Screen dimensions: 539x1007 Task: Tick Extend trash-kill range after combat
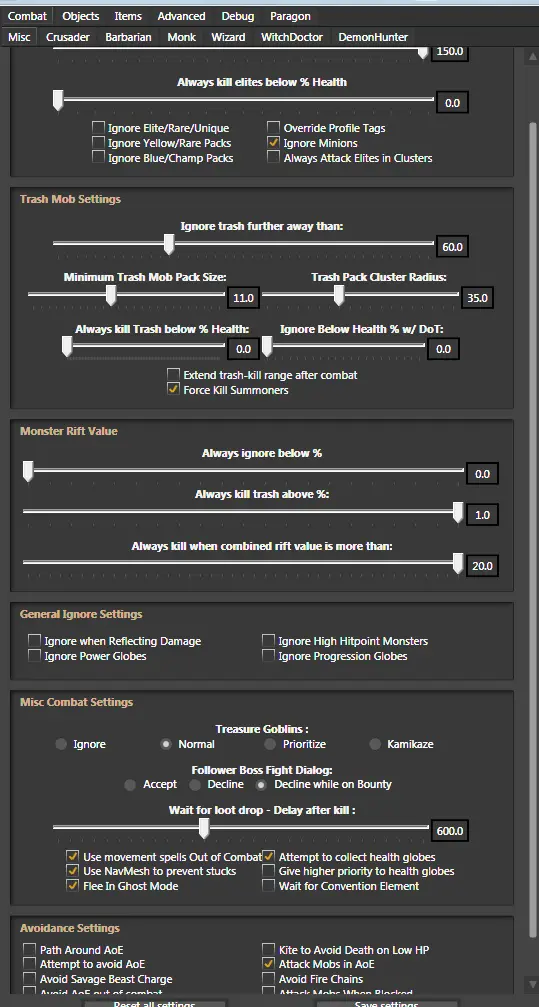[173, 374]
